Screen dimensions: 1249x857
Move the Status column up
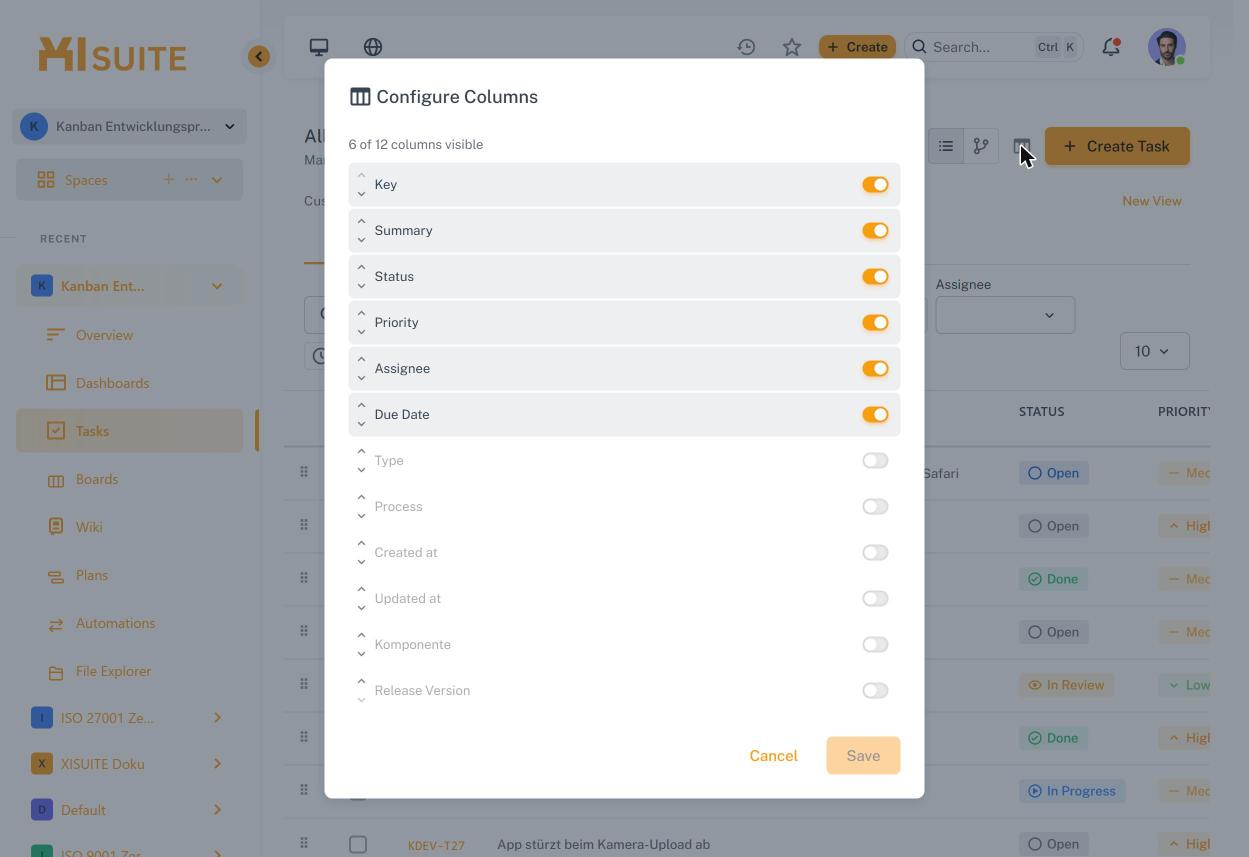(x=362, y=268)
